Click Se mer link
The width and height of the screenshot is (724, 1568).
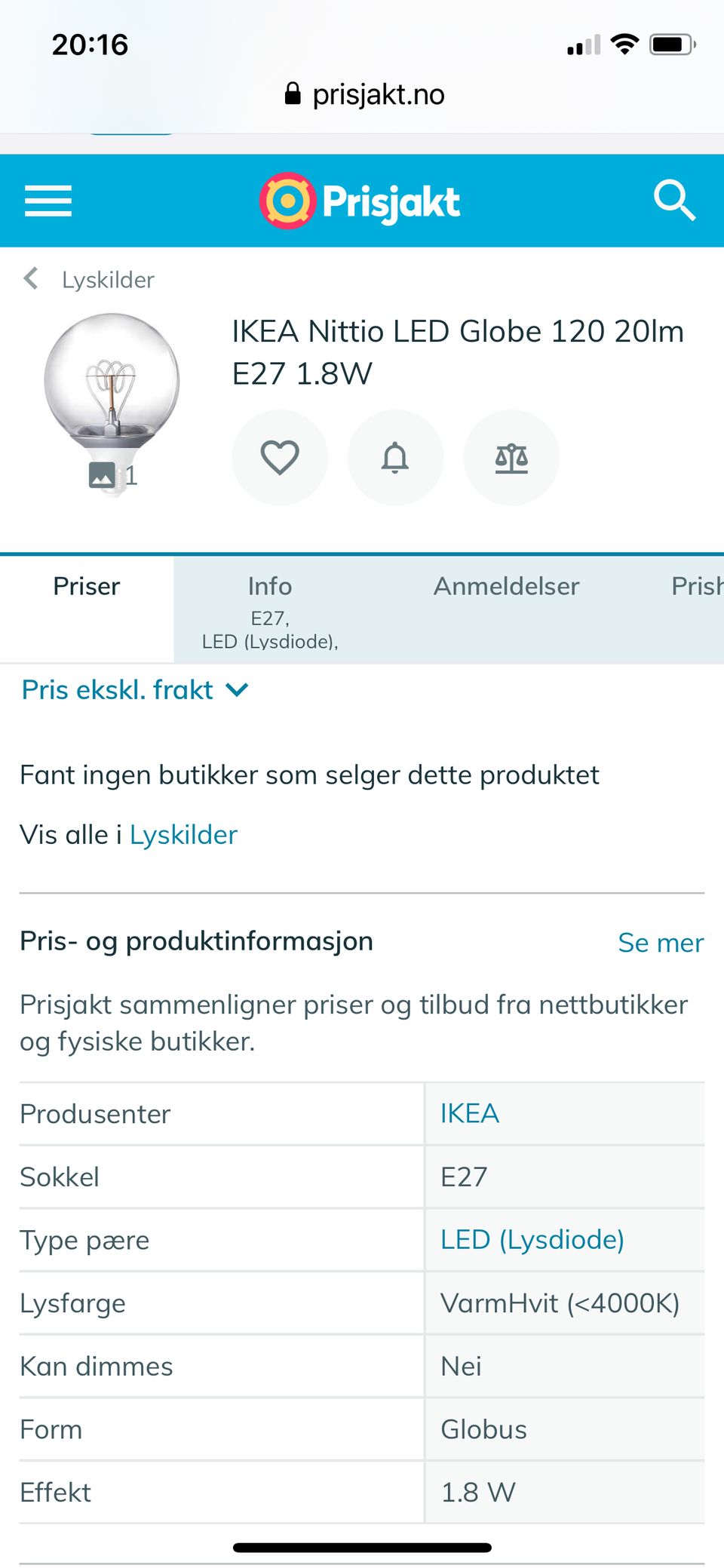[660, 943]
